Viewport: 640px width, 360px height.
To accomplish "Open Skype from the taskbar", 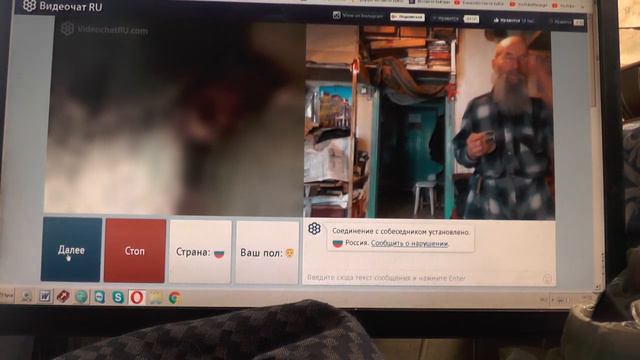I will coord(118,297).
